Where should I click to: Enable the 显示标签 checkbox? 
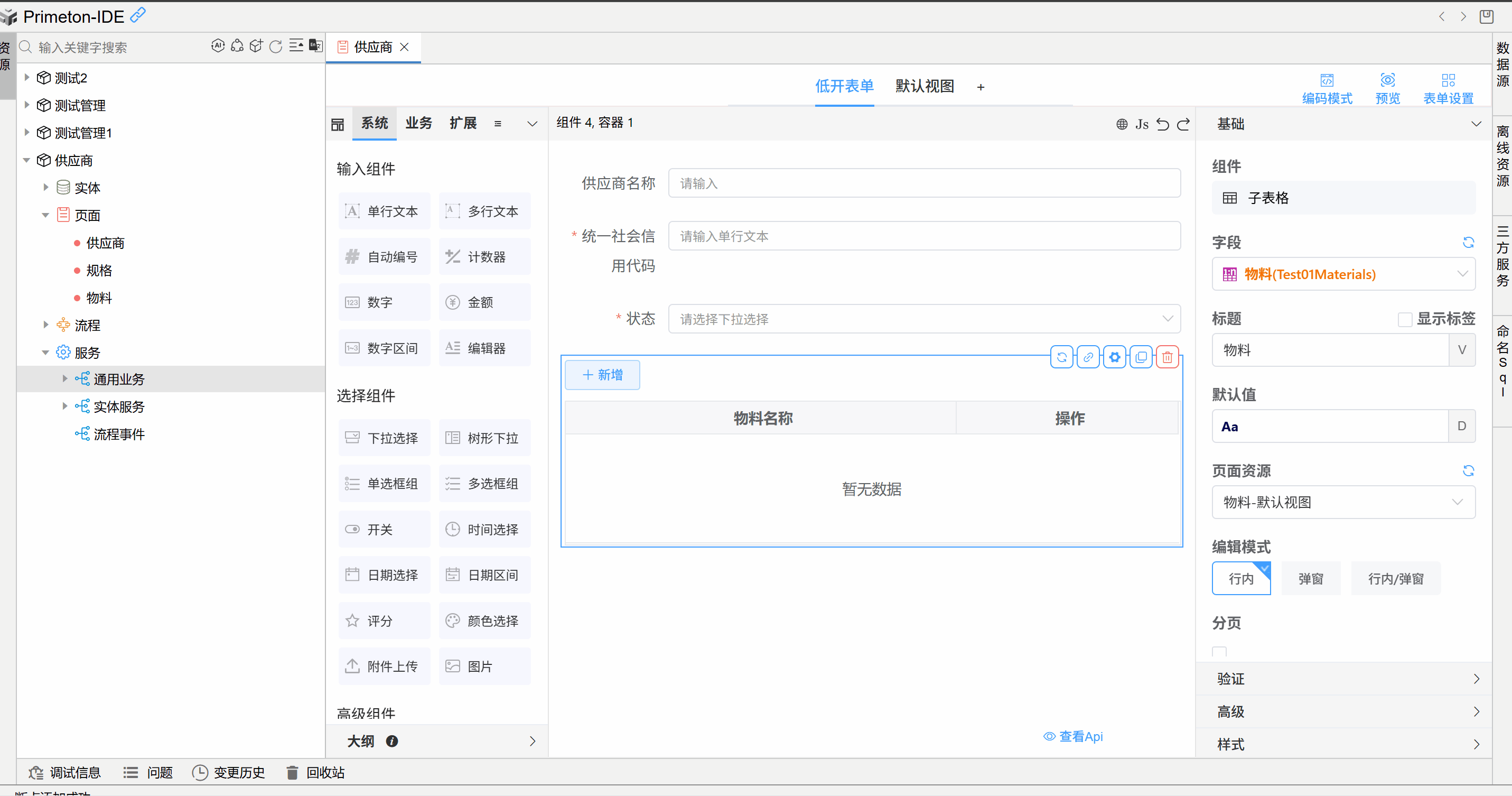point(1405,319)
